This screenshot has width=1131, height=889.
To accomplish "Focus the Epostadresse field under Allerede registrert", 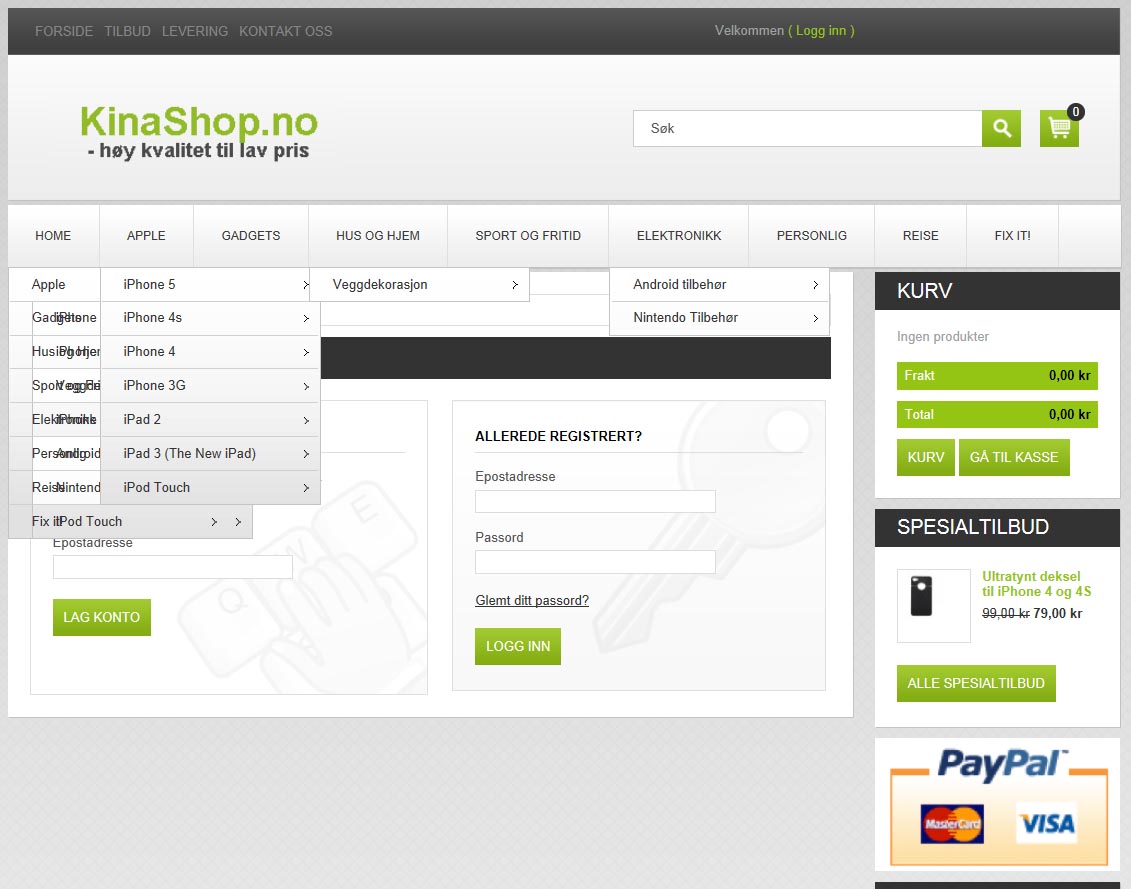I will coord(595,502).
